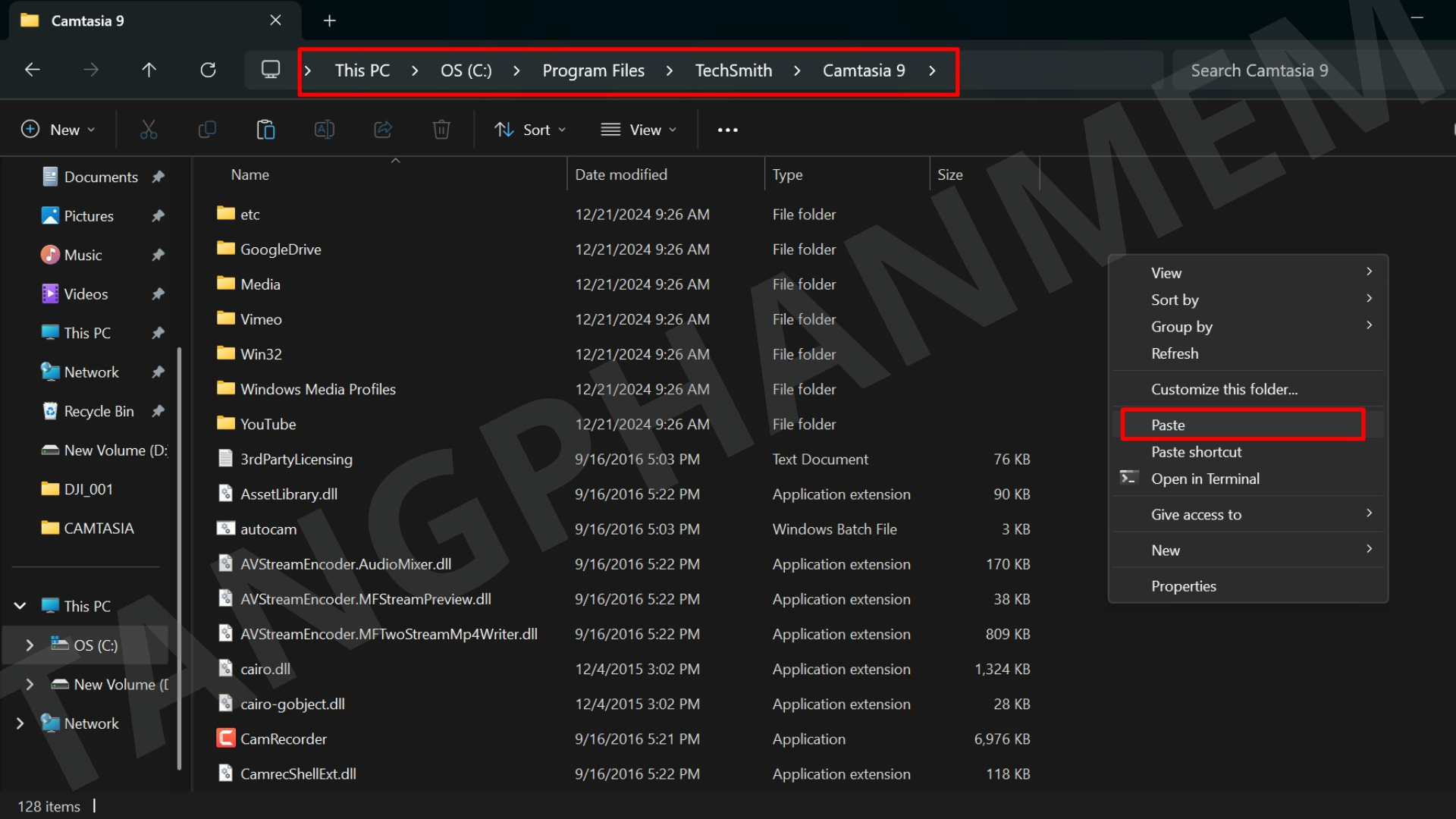Close the Camtasia 9 tab
The width and height of the screenshot is (1456, 819).
(x=275, y=20)
